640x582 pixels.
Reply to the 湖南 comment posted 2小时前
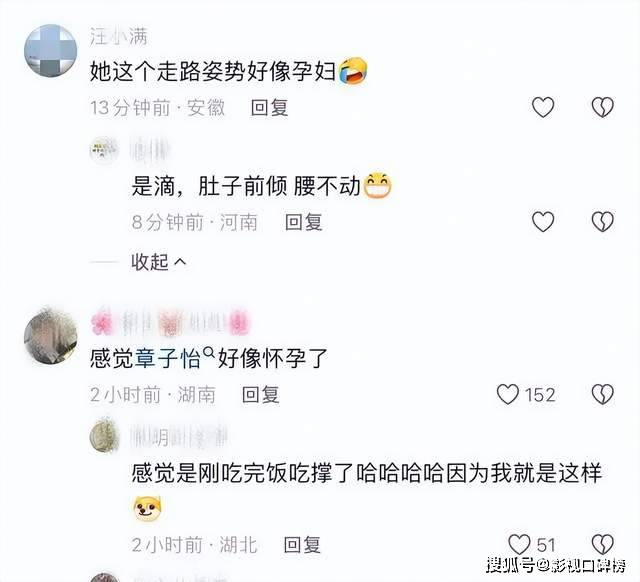click(260, 395)
